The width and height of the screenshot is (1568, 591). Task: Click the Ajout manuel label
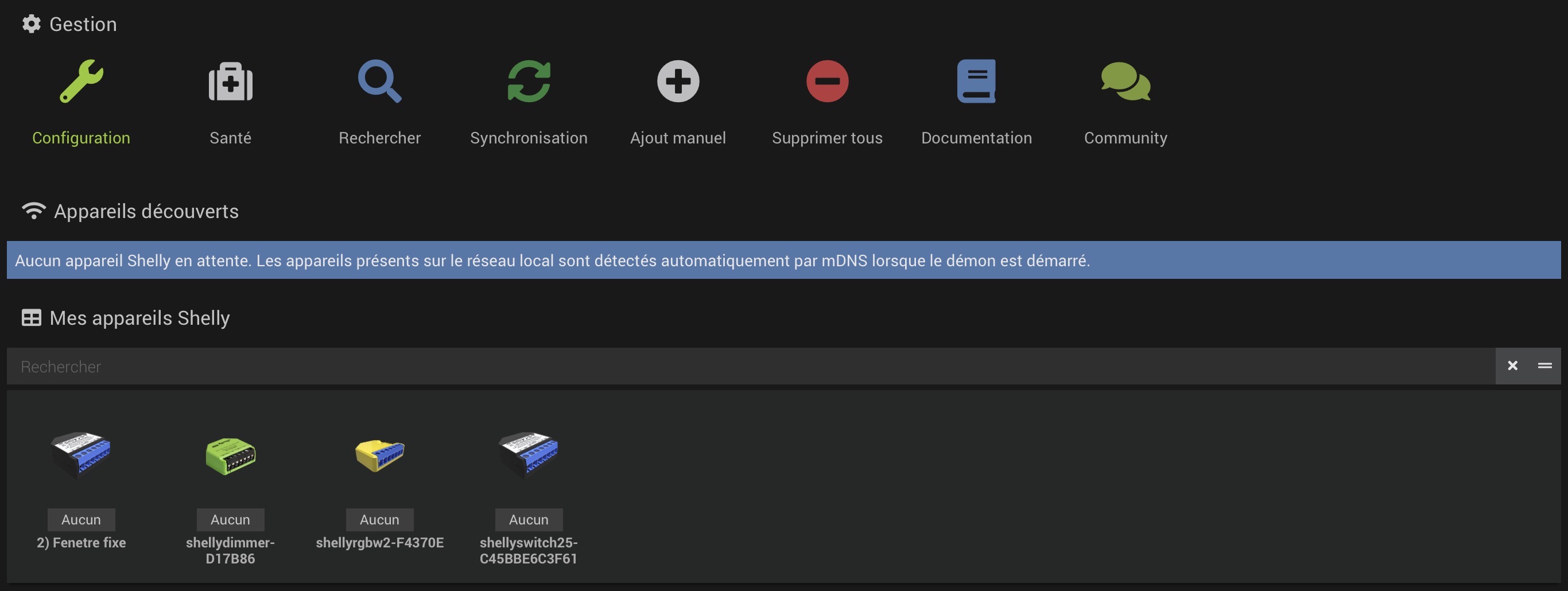pyautogui.click(x=678, y=138)
